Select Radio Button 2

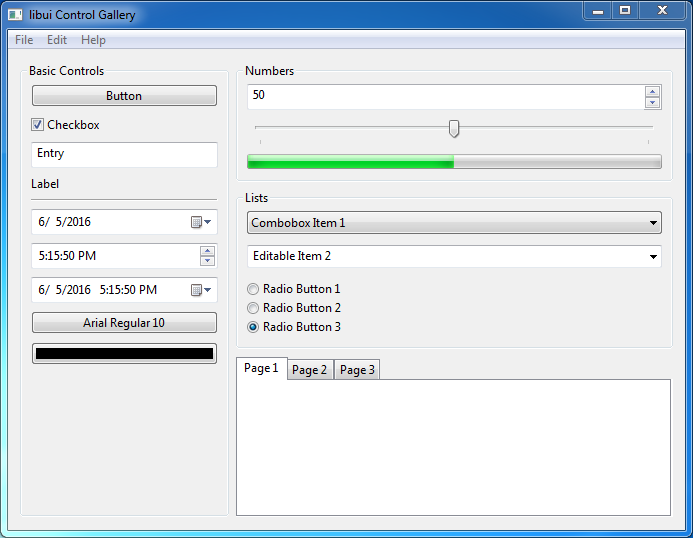pos(253,308)
